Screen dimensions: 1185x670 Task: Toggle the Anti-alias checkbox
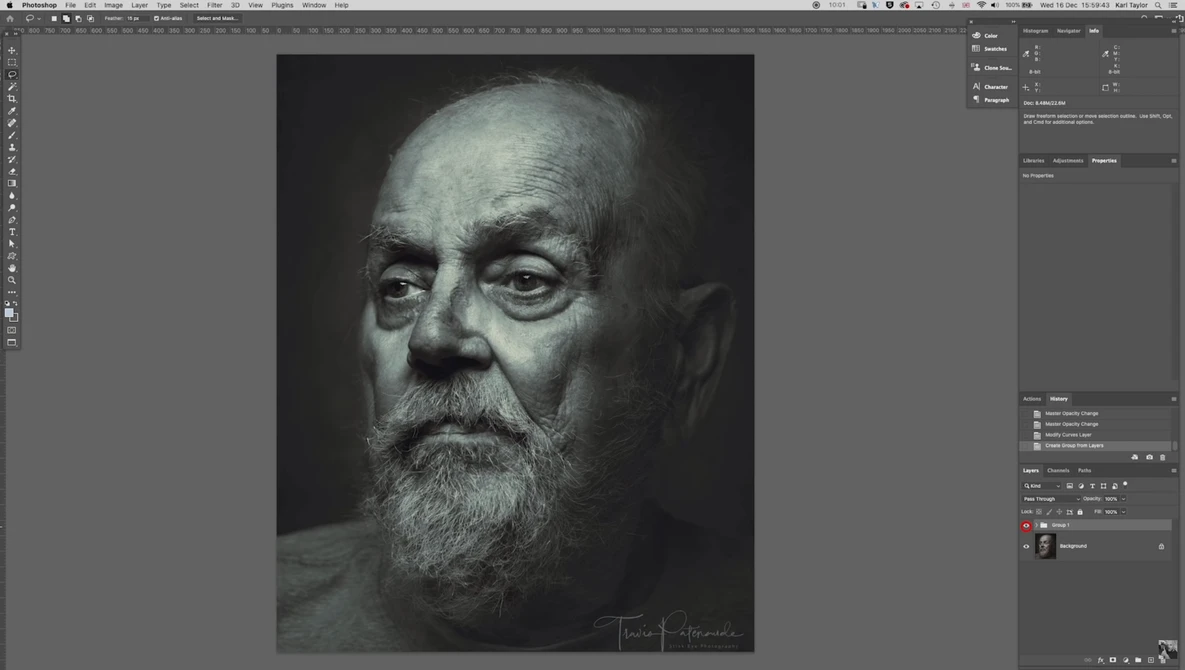pos(156,18)
